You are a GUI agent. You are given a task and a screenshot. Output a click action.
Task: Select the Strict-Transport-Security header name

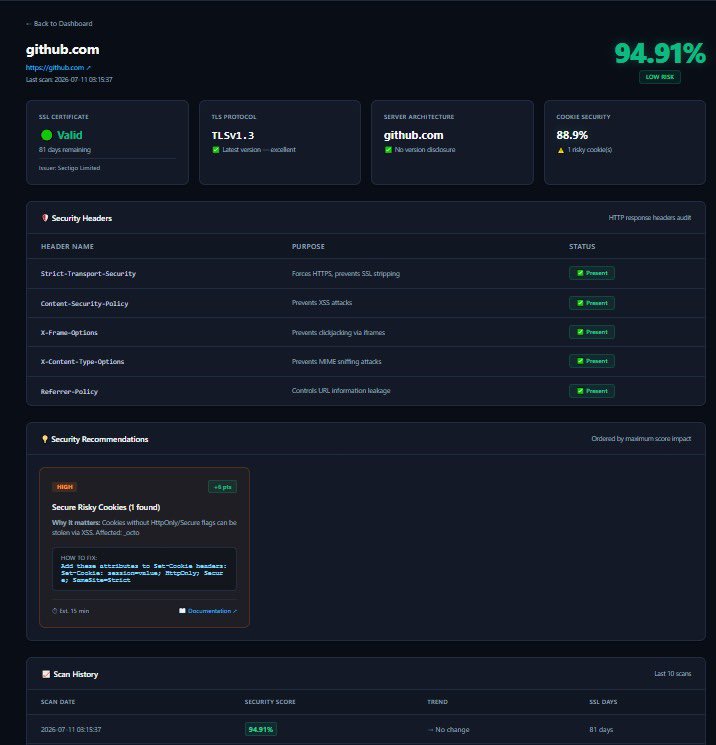88,274
